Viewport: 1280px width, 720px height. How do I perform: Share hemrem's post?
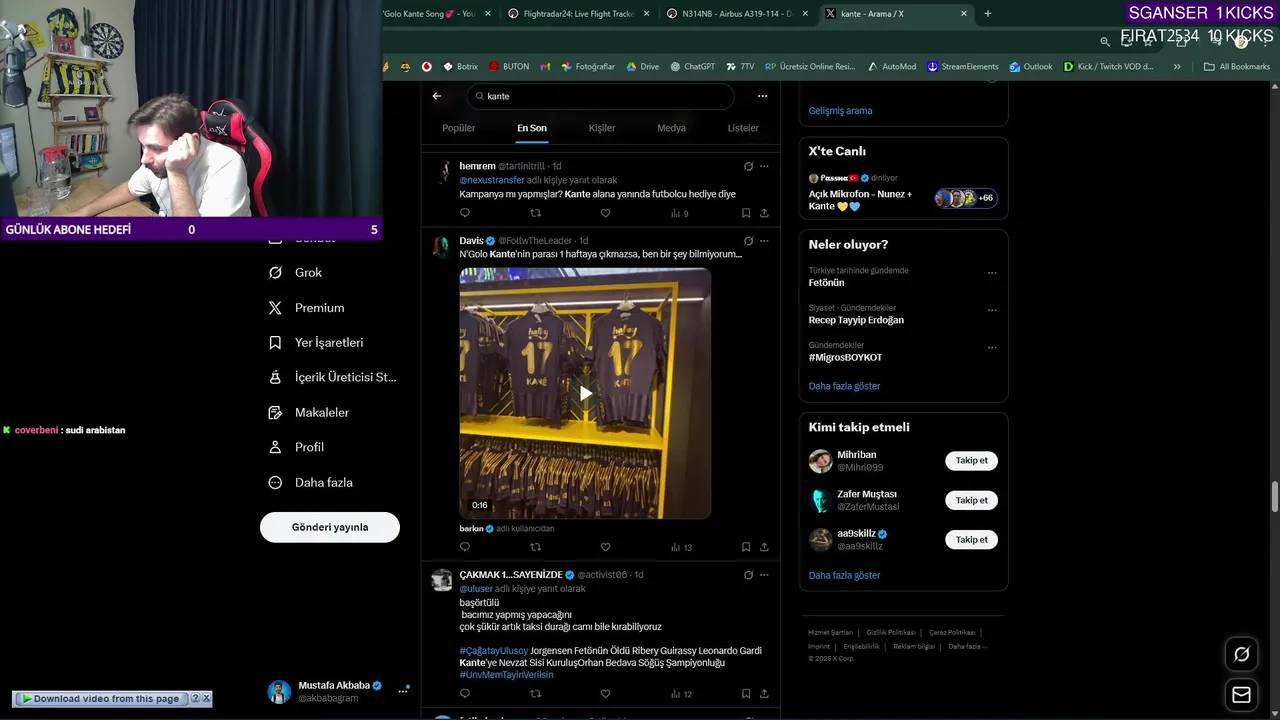click(x=764, y=213)
